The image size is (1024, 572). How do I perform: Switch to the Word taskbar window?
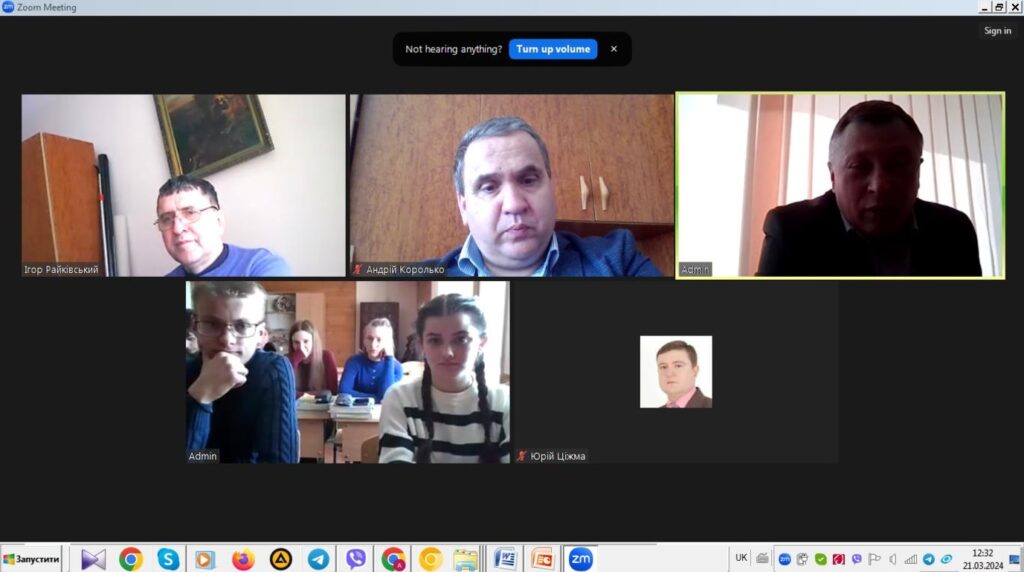pos(505,559)
